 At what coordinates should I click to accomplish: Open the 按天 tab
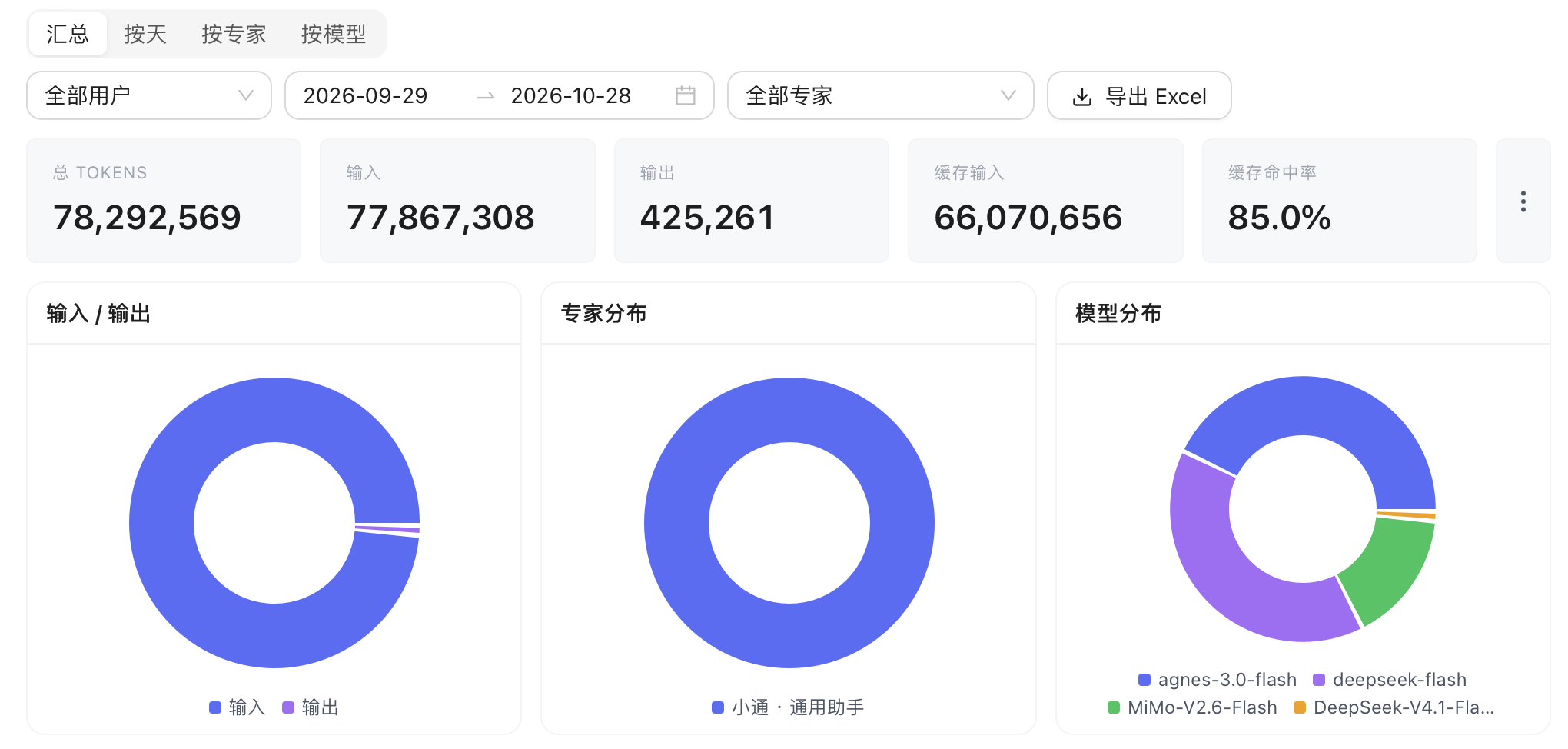coord(145,34)
